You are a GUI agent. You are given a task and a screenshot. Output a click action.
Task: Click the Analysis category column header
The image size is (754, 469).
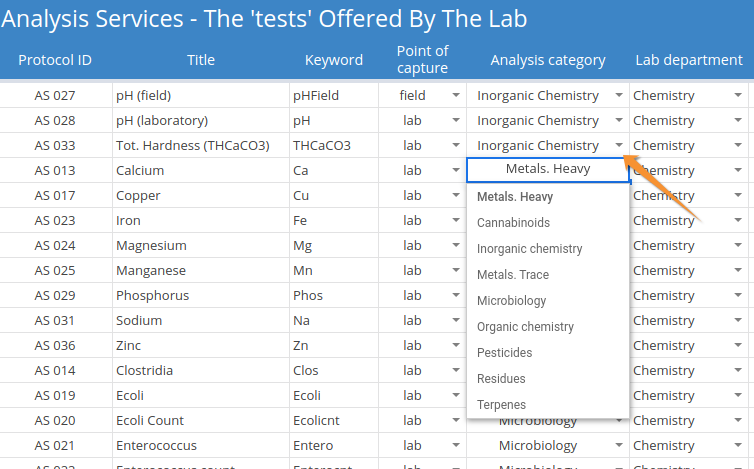tap(547, 60)
